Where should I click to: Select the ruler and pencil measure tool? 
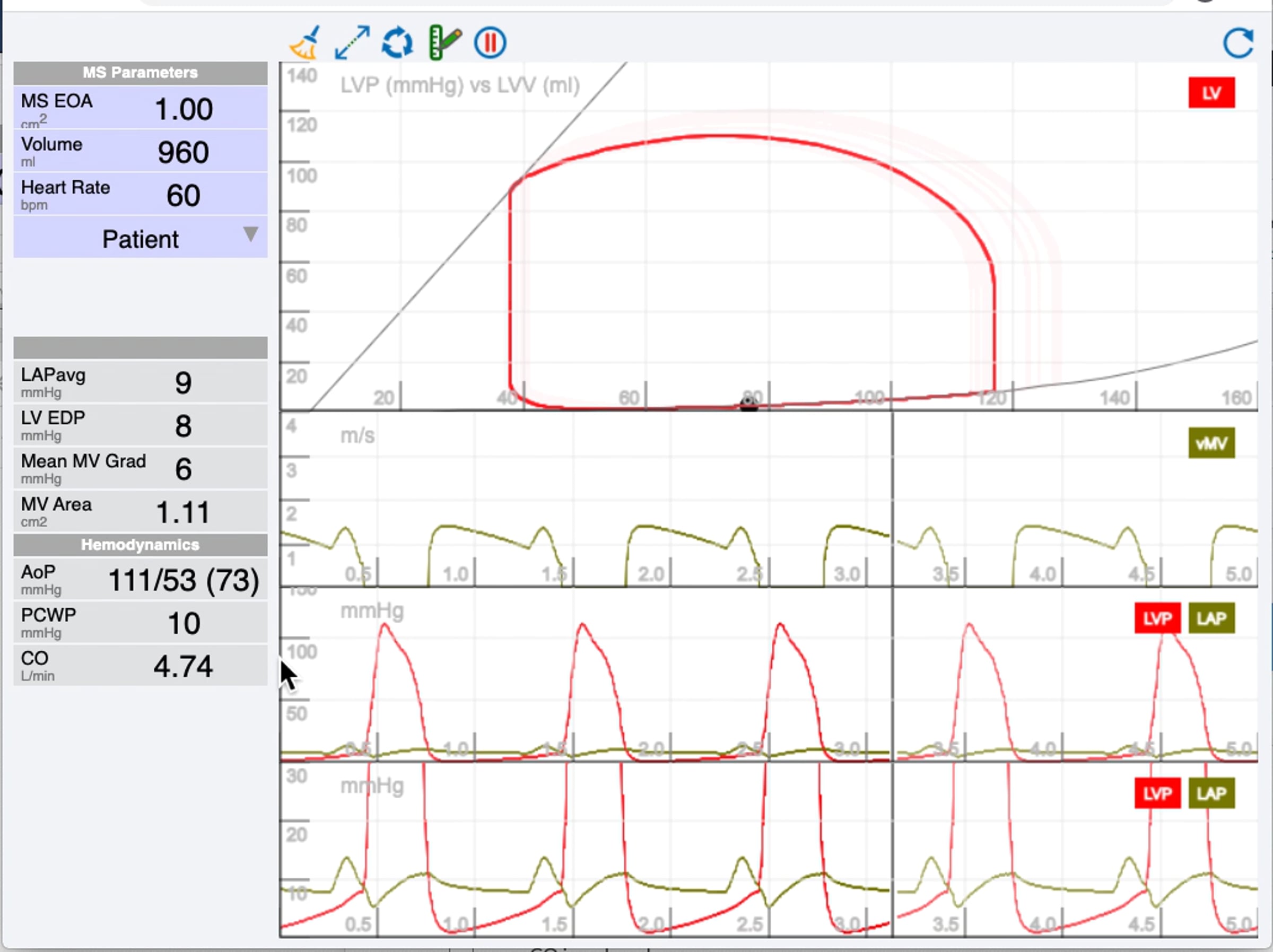[444, 42]
